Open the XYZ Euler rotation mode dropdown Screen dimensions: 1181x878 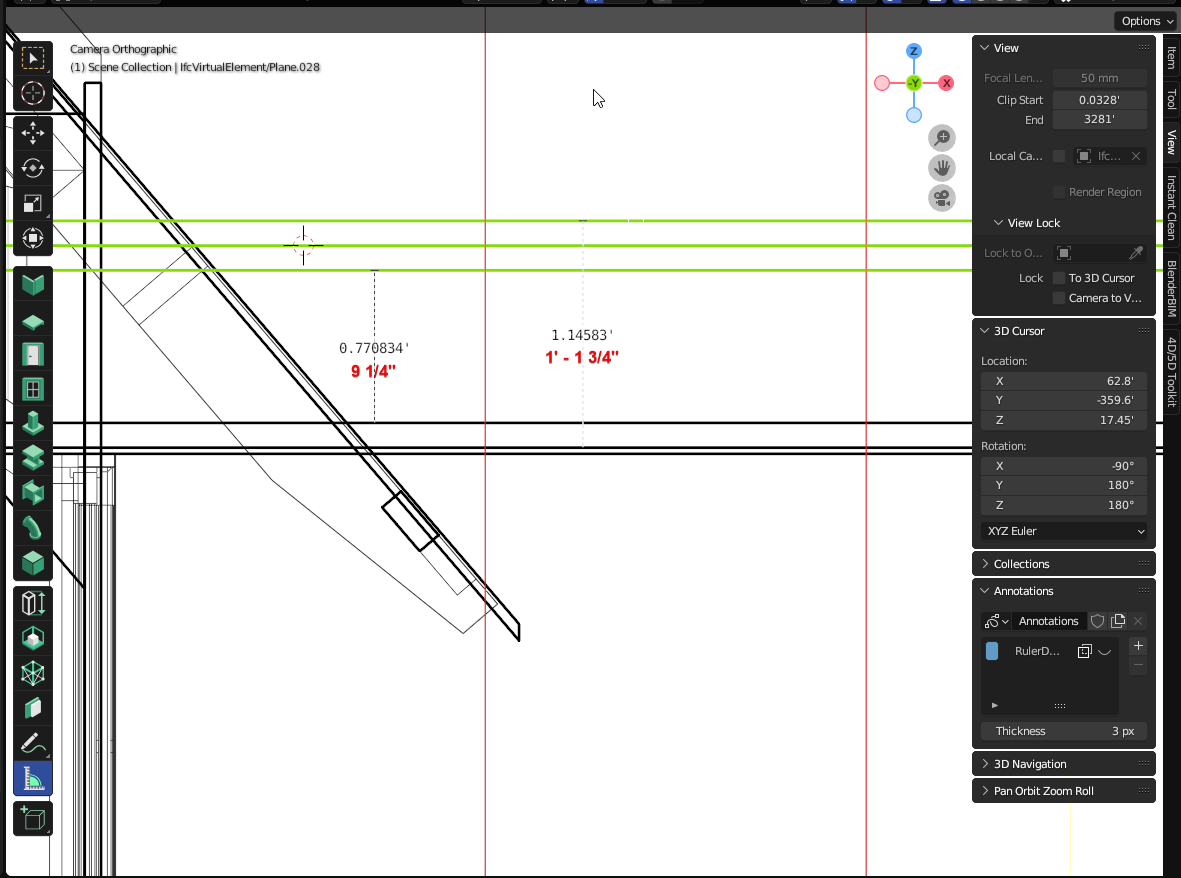(x=1064, y=531)
